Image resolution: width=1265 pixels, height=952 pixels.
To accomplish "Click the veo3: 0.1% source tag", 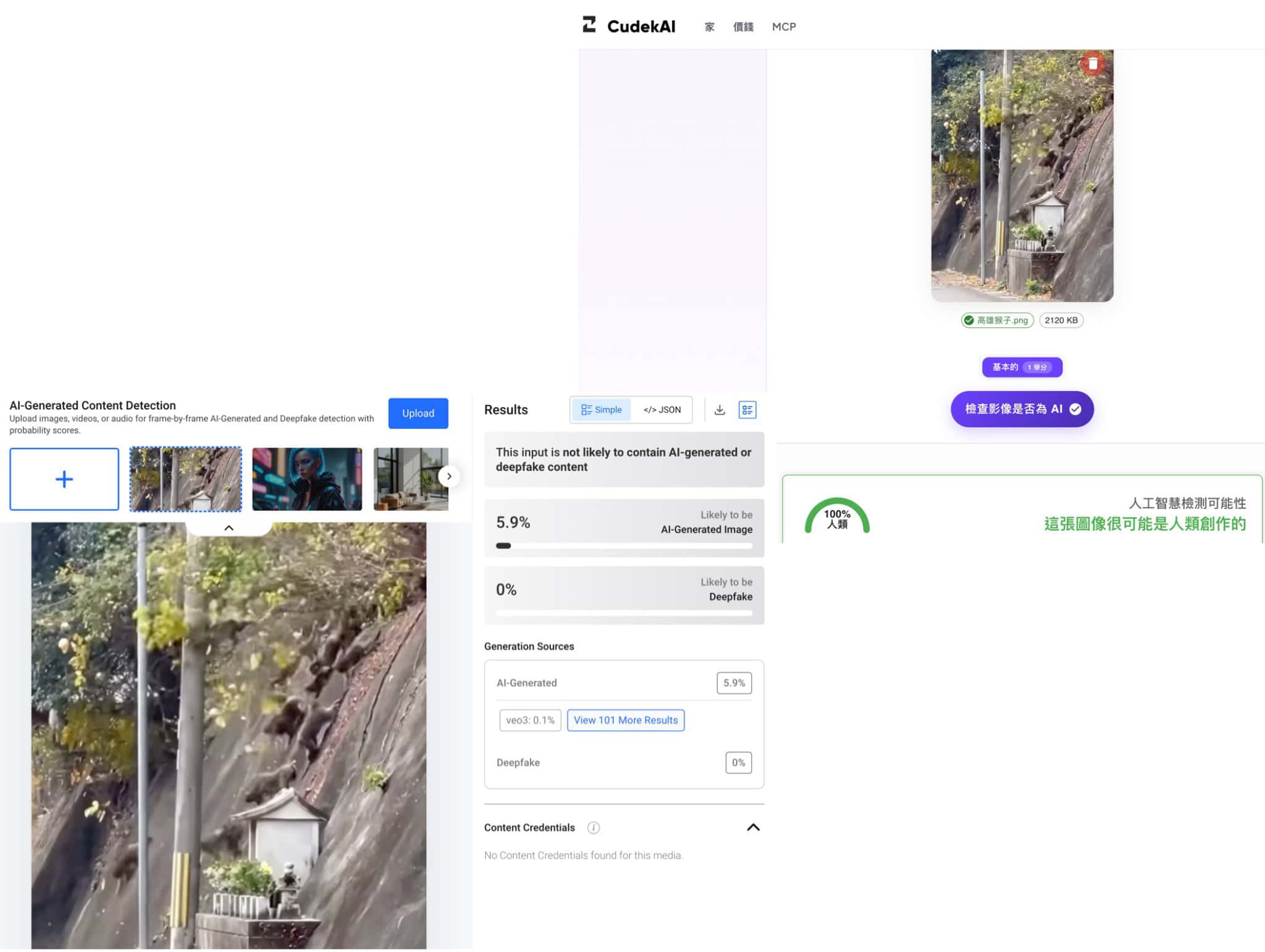I will pyautogui.click(x=530, y=720).
